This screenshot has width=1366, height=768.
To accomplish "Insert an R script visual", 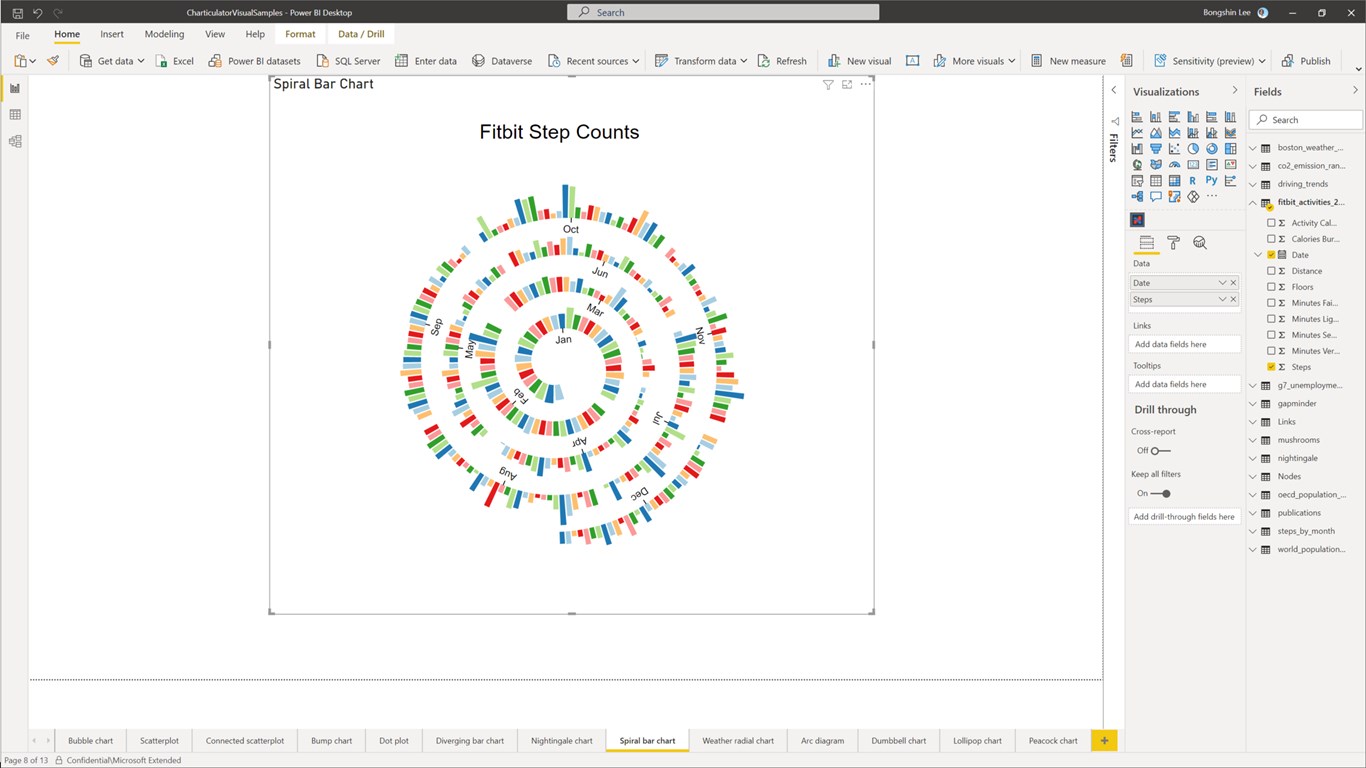I will click(1193, 180).
